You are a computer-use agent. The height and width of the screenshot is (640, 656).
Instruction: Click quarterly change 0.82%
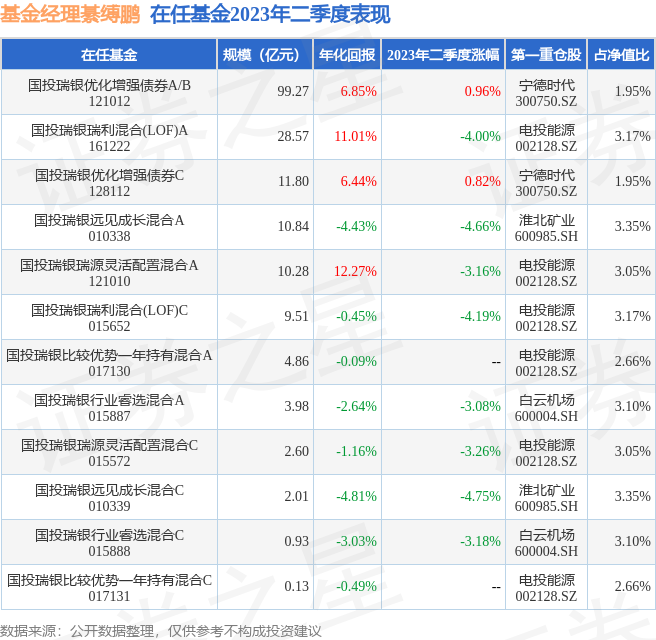482,181
